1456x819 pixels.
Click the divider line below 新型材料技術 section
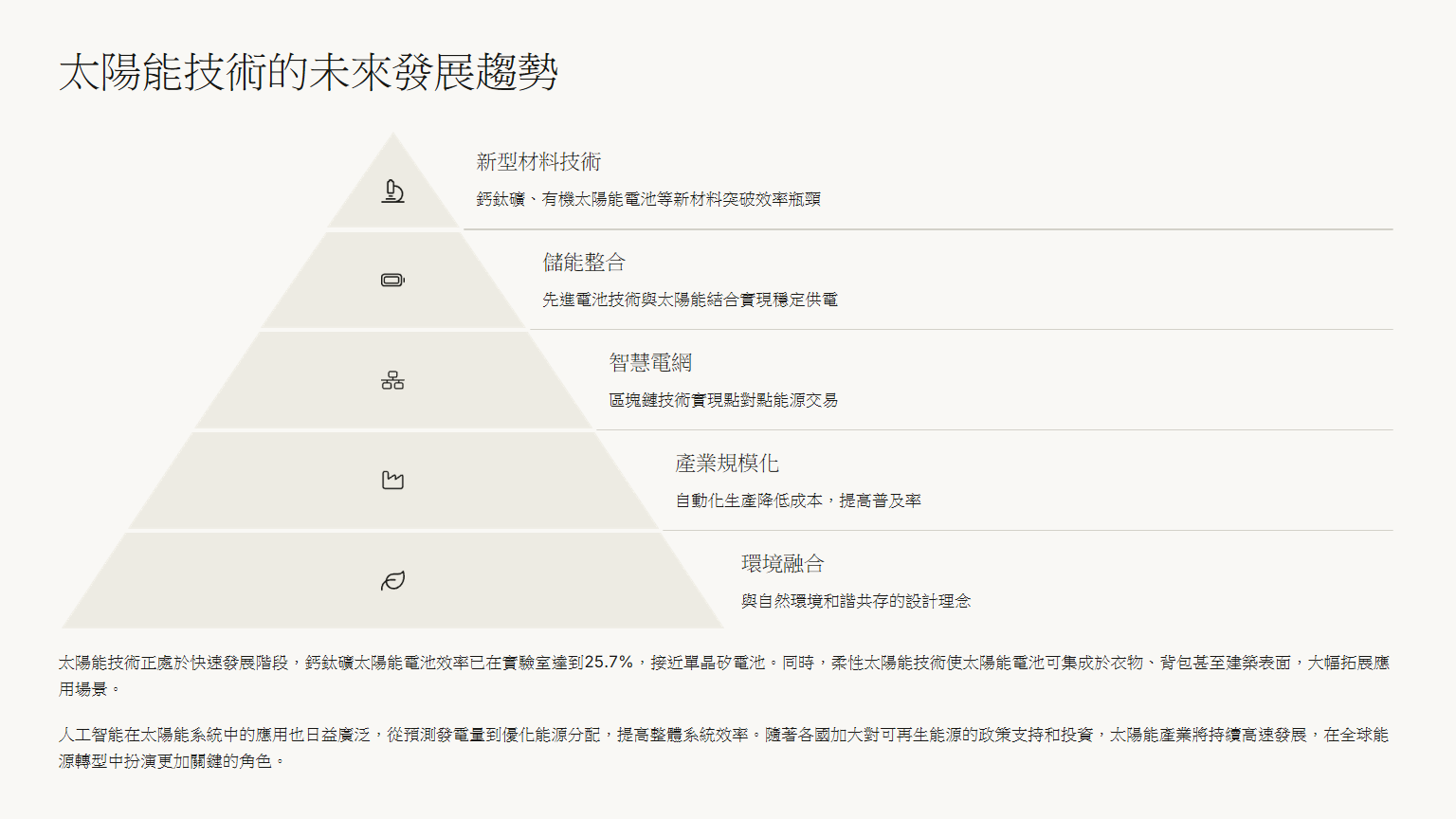tap(927, 229)
